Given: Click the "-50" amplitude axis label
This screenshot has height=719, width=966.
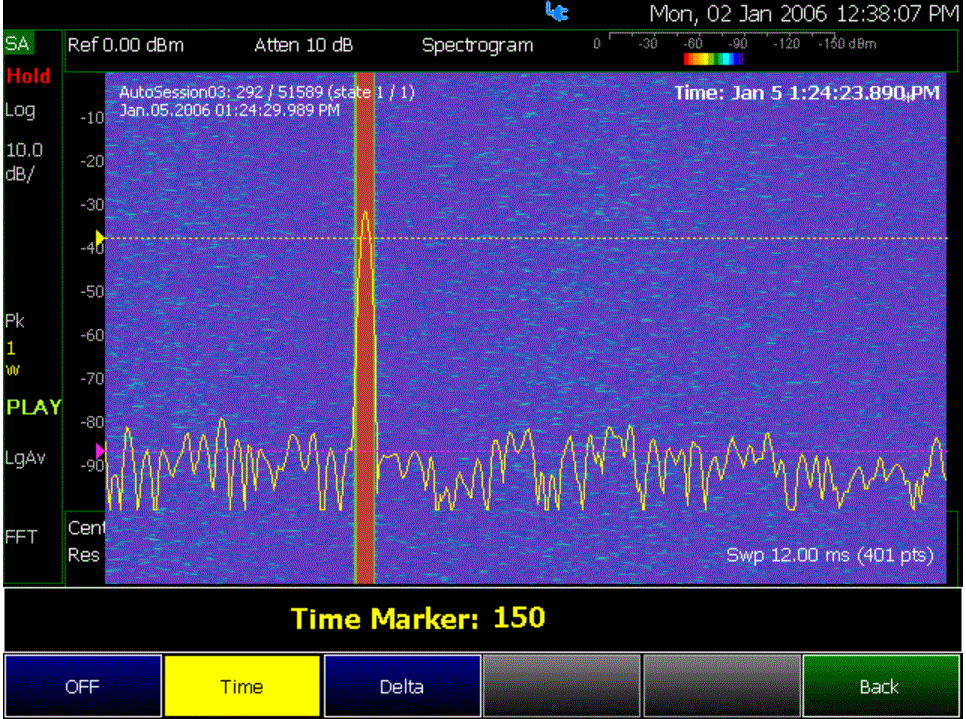Looking at the screenshot, I should [92, 291].
